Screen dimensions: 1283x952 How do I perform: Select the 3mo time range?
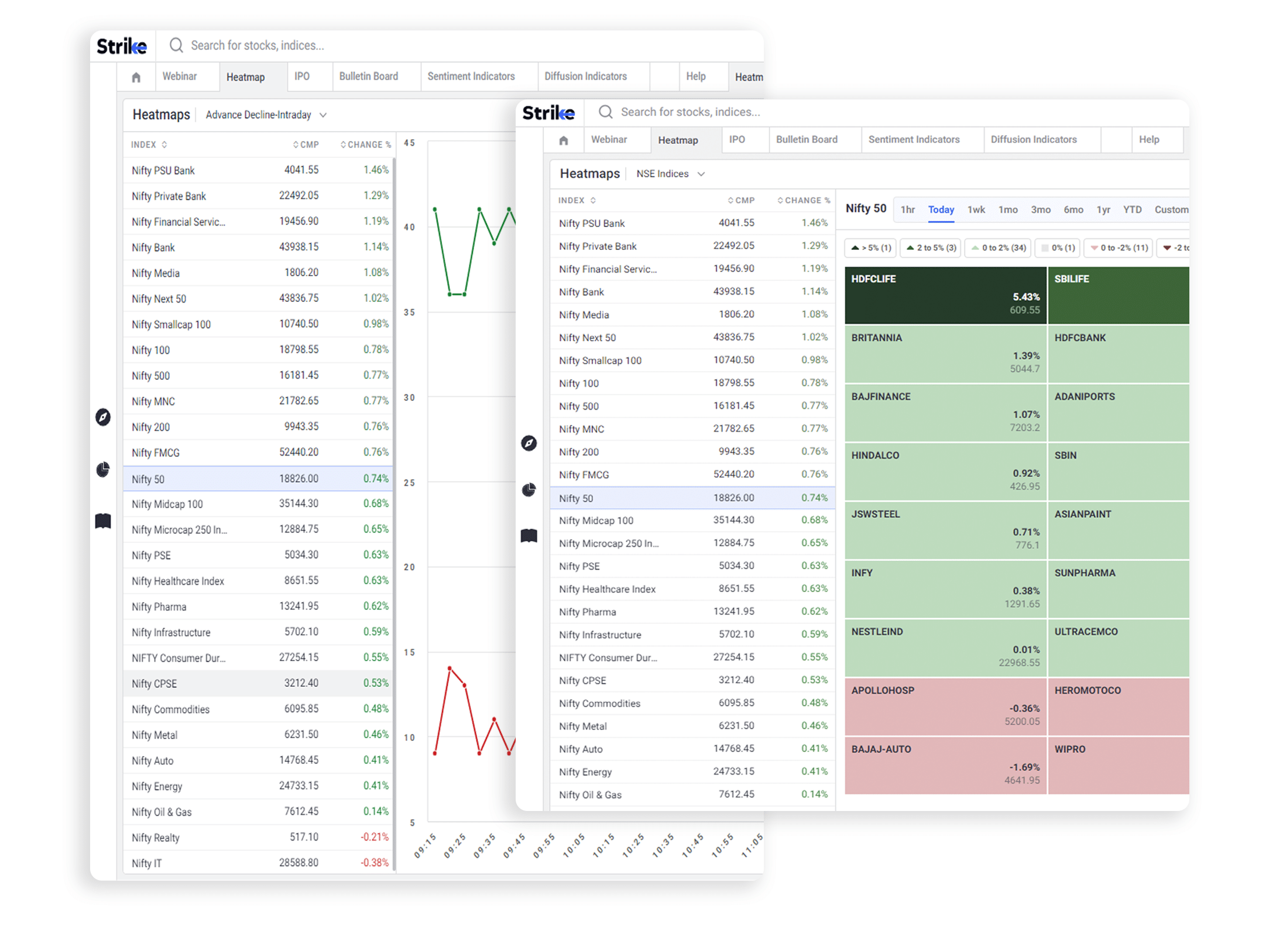click(x=1041, y=209)
